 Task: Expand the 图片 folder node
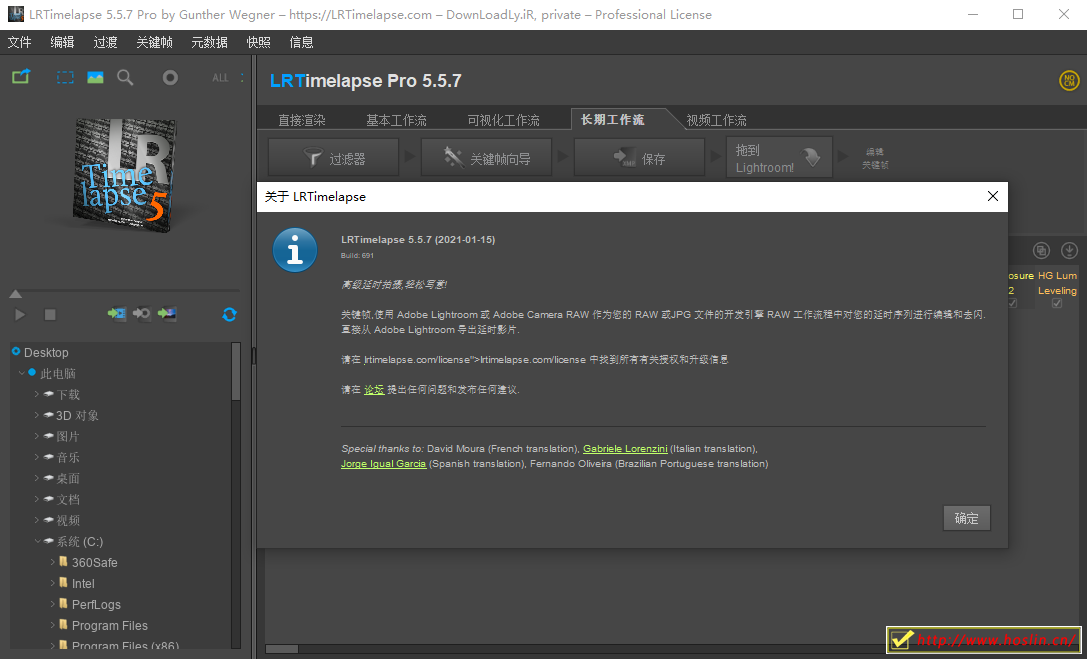37,436
